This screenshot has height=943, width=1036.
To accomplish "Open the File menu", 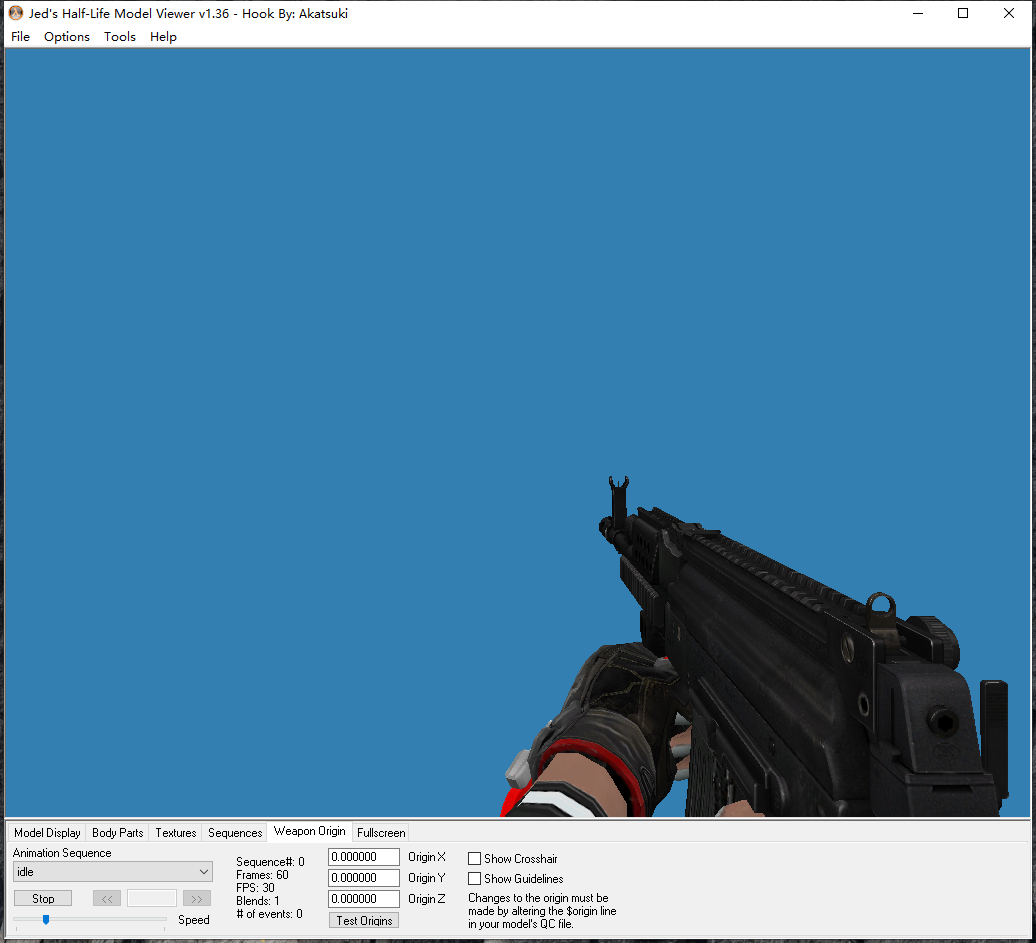I will tap(20, 36).
